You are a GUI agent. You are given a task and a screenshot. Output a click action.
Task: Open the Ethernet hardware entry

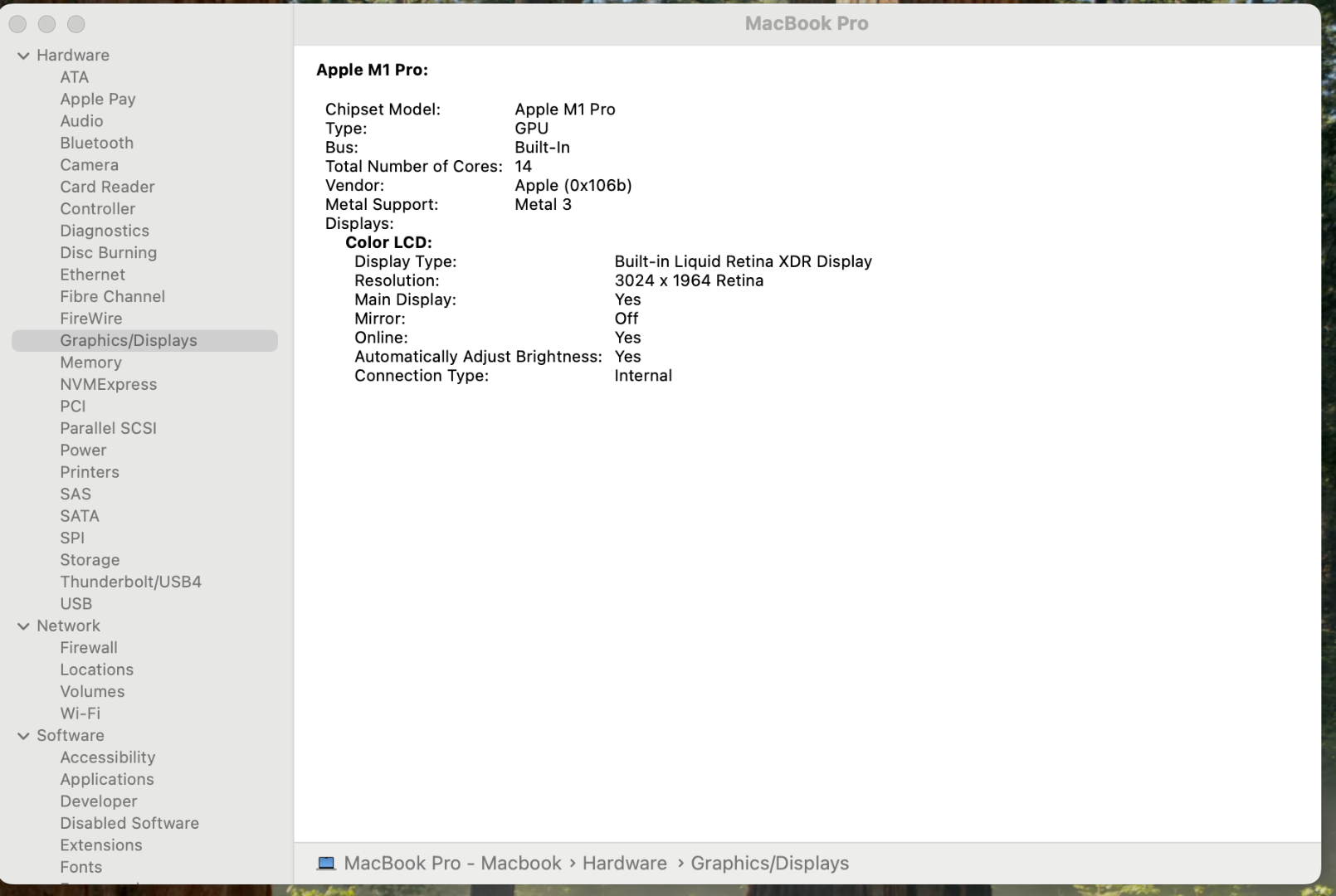pyautogui.click(x=92, y=275)
